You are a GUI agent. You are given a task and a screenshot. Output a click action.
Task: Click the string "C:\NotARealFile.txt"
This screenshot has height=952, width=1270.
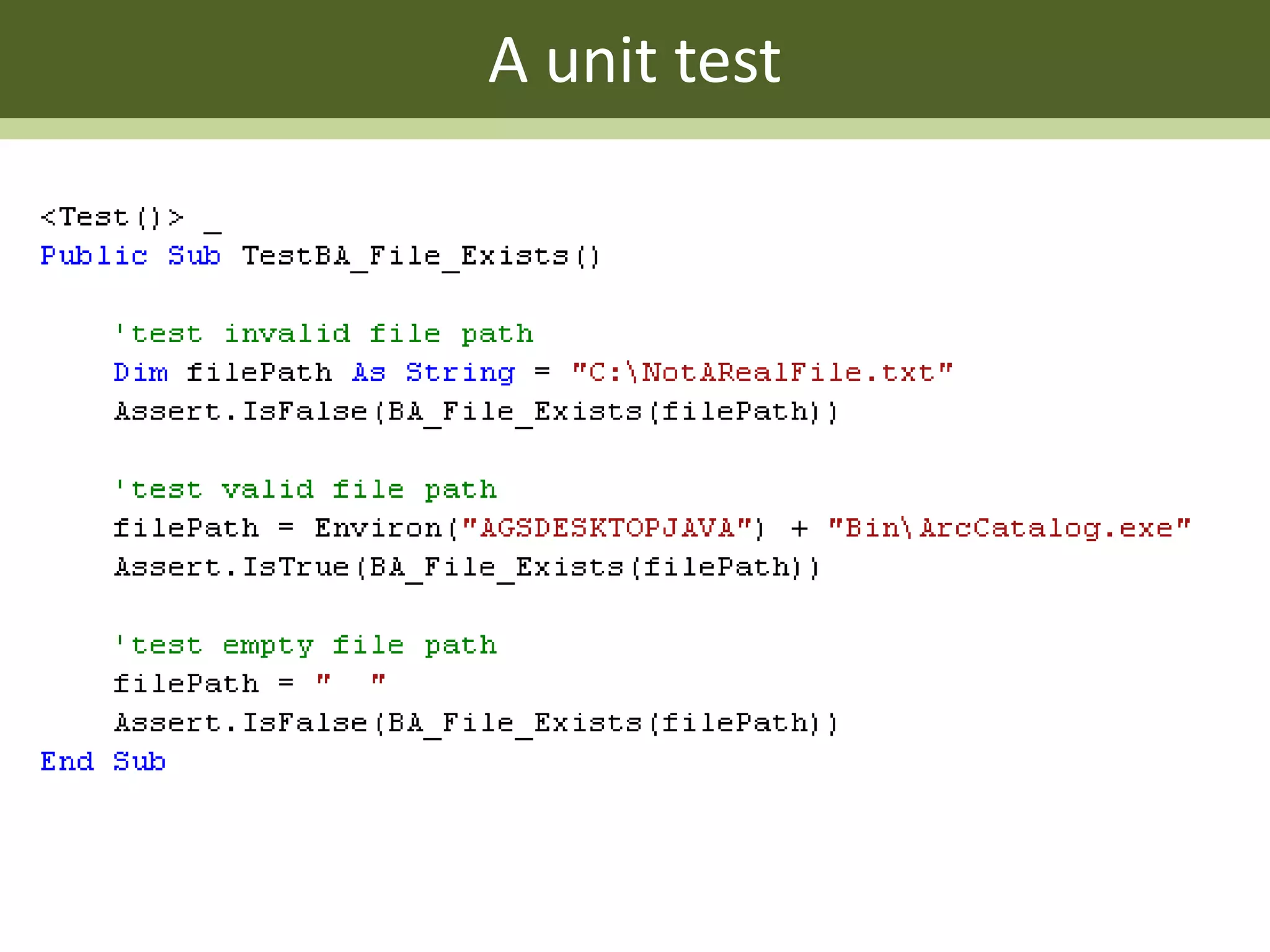(x=762, y=372)
